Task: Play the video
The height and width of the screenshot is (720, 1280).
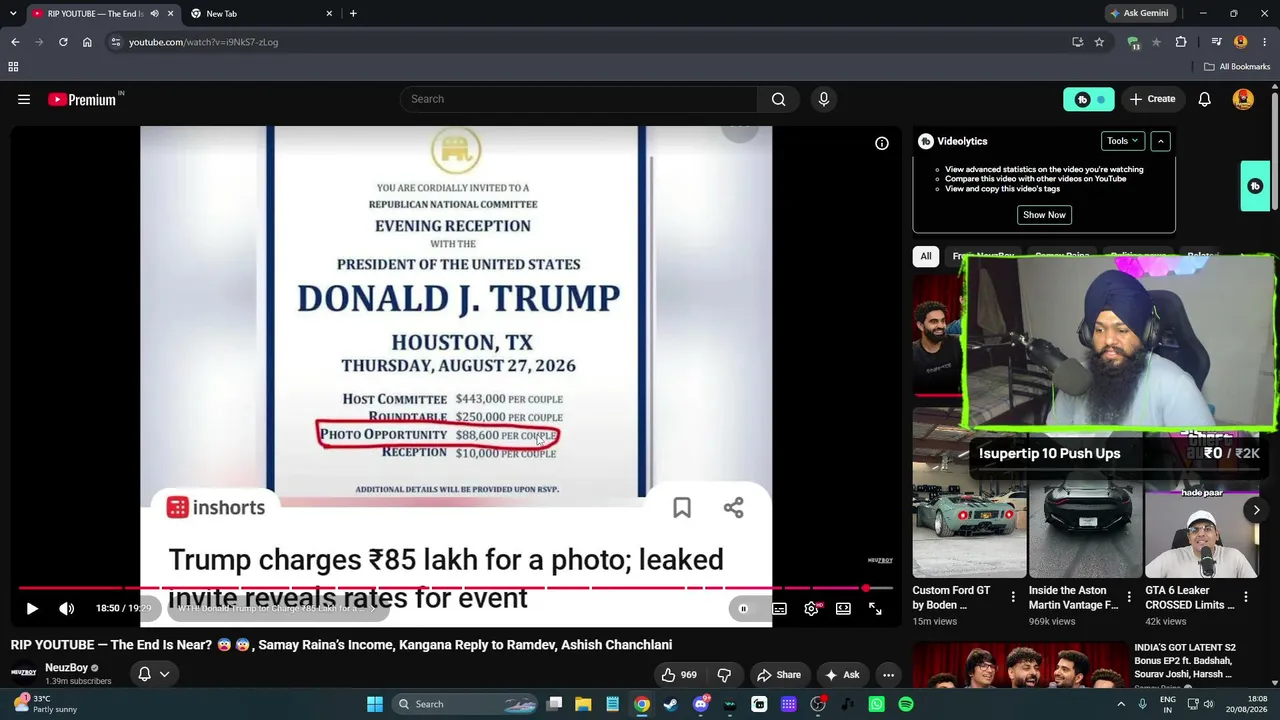Action: (32, 608)
